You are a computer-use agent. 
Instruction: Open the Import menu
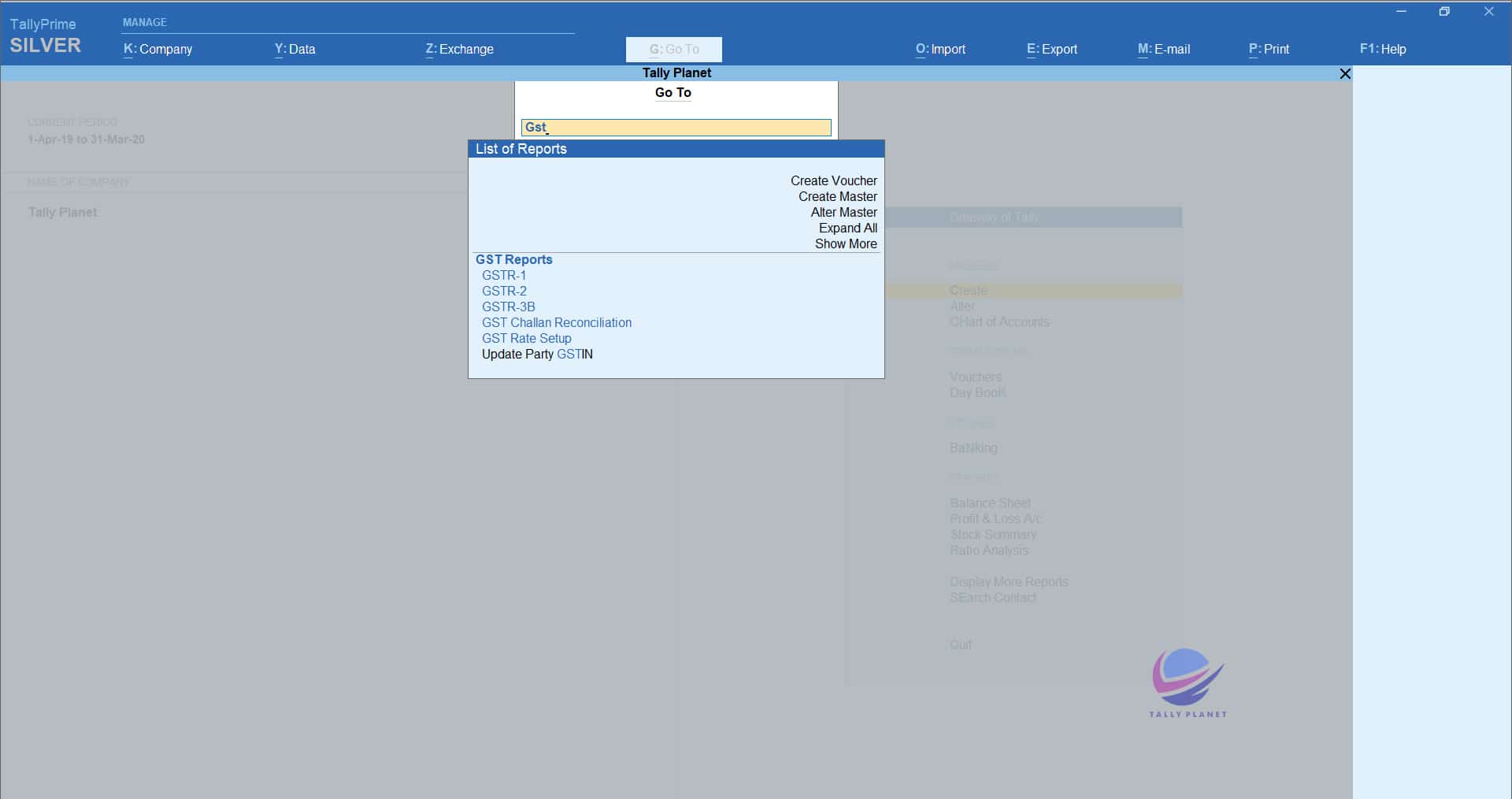click(x=940, y=49)
